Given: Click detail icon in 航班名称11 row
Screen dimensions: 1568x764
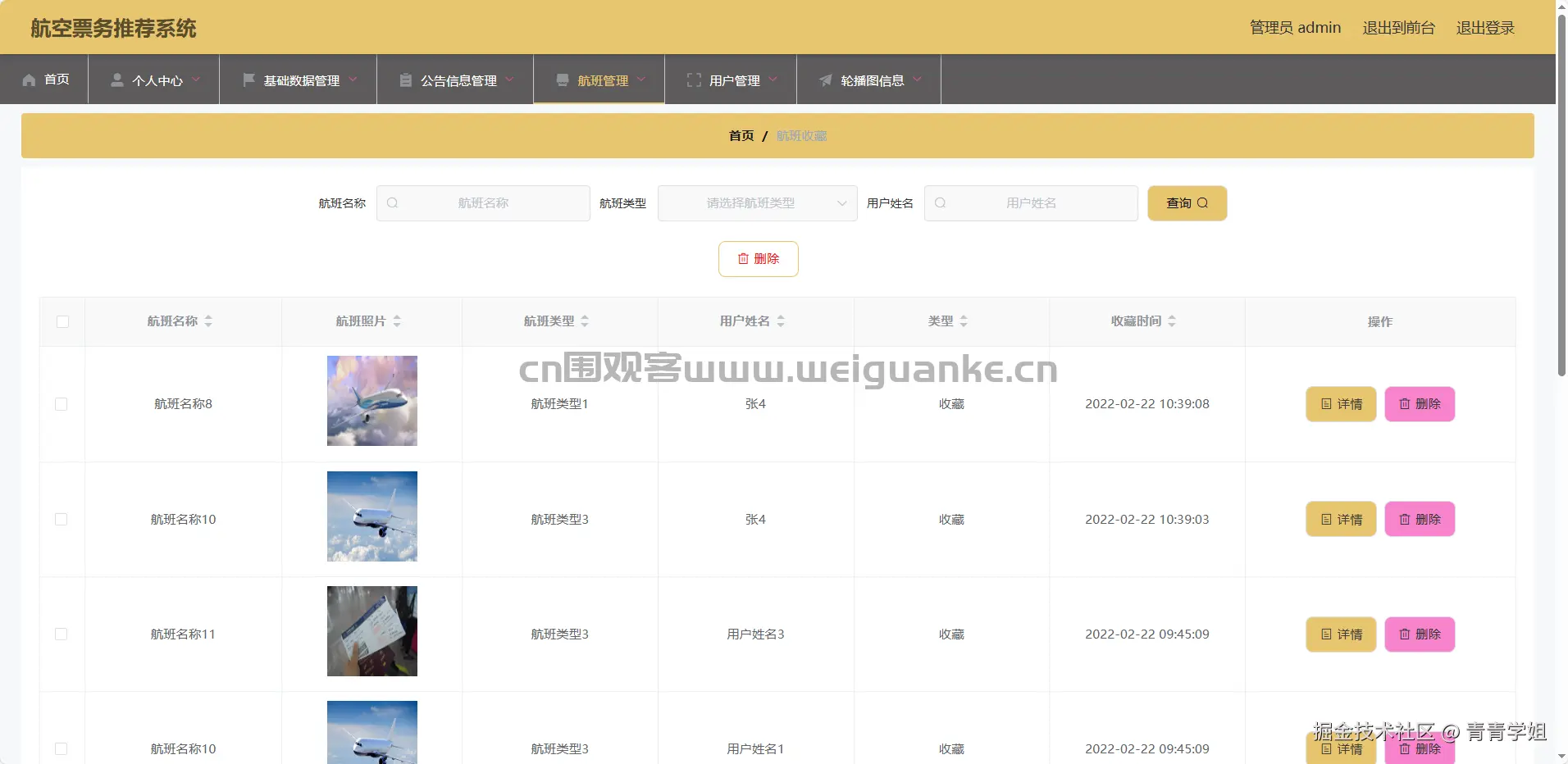Looking at the screenshot, I should pyautogui.click(x=1326, y=634).
